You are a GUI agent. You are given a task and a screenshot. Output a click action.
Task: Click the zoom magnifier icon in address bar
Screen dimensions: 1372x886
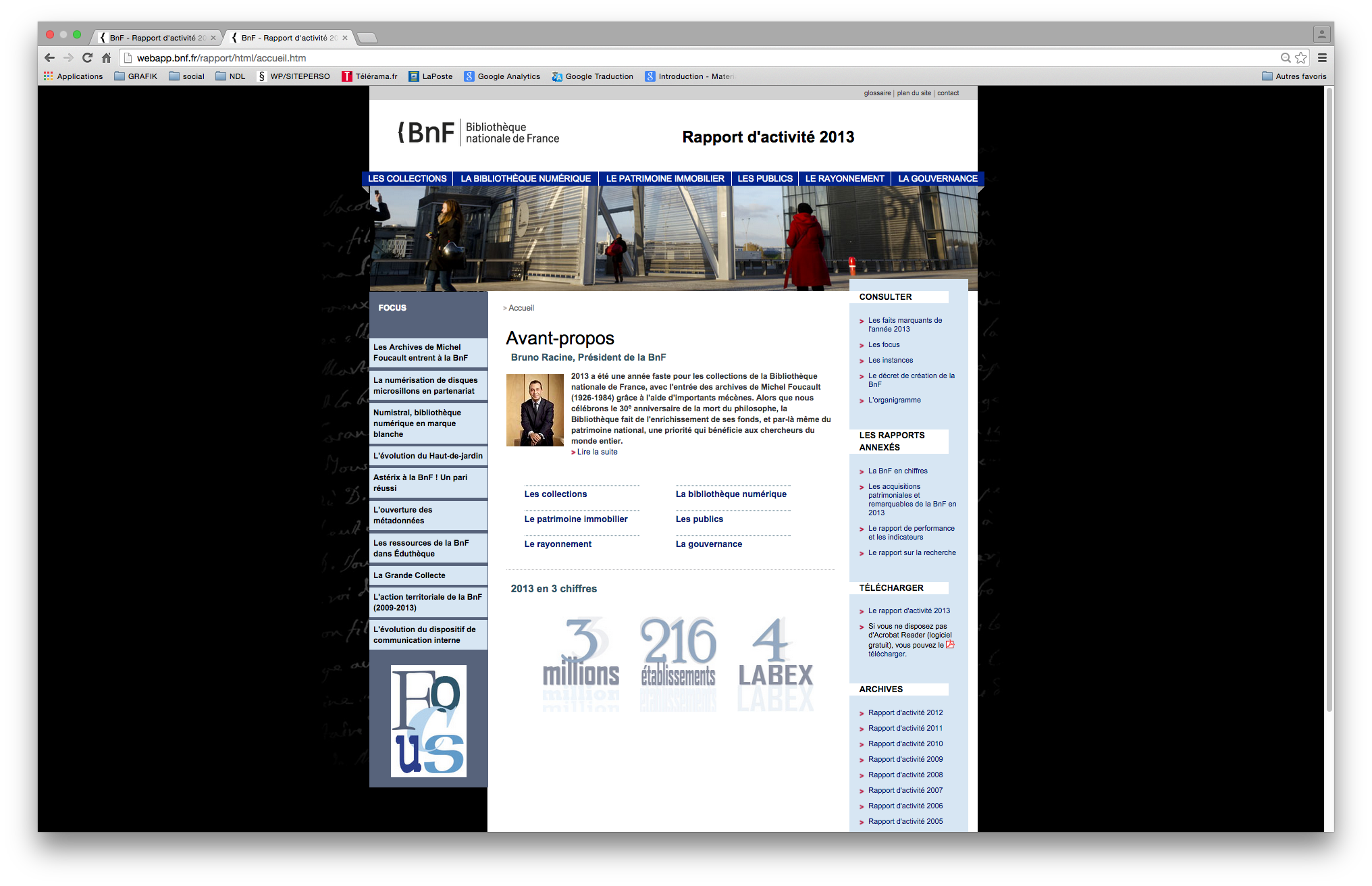point(1286,58)
